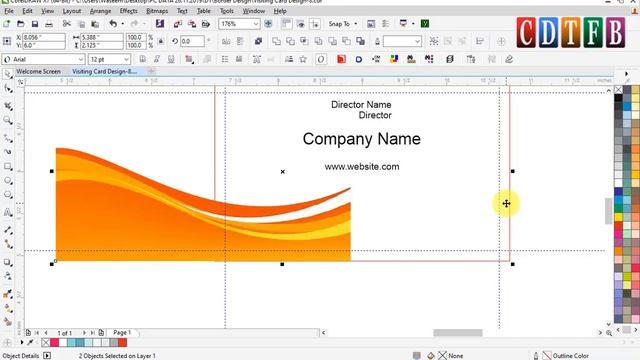Viewport: 640px width, 360px height.
Task: Click the Export icon
Action: click(x=192, y=24)
